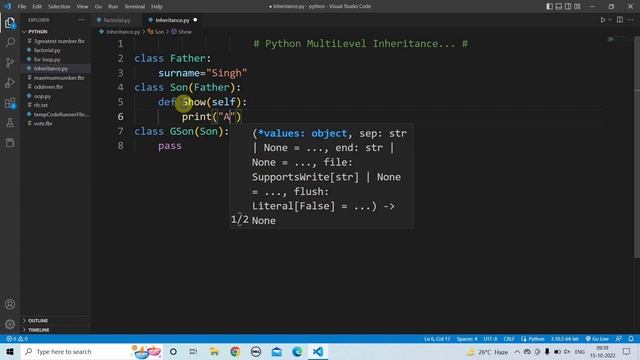The width and height of the screenshot is (640, 360).
Task: Open the Windows Start menu
Action: [10, 351]
